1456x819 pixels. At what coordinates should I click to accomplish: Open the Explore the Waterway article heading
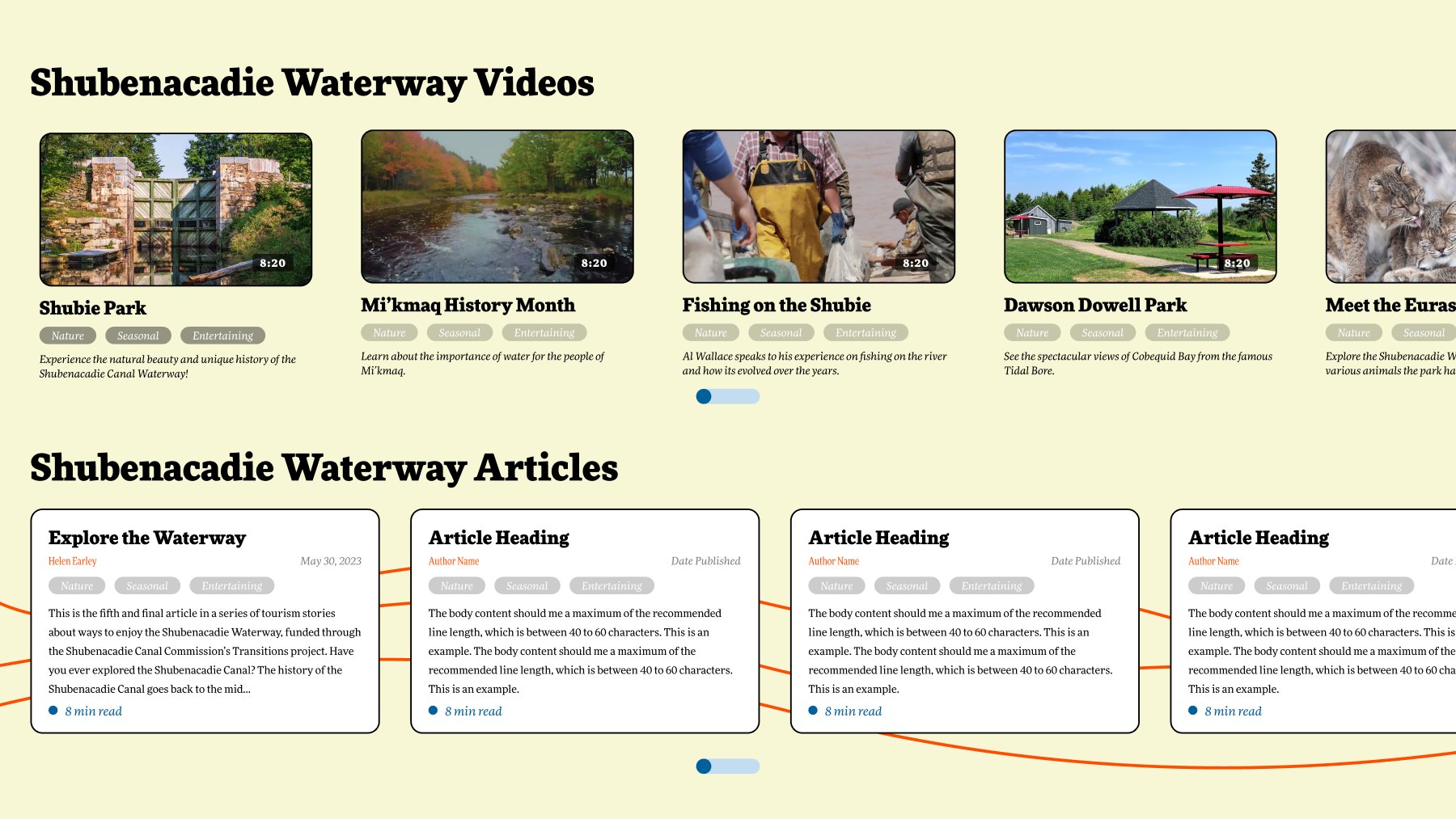[x=147, y=538]
